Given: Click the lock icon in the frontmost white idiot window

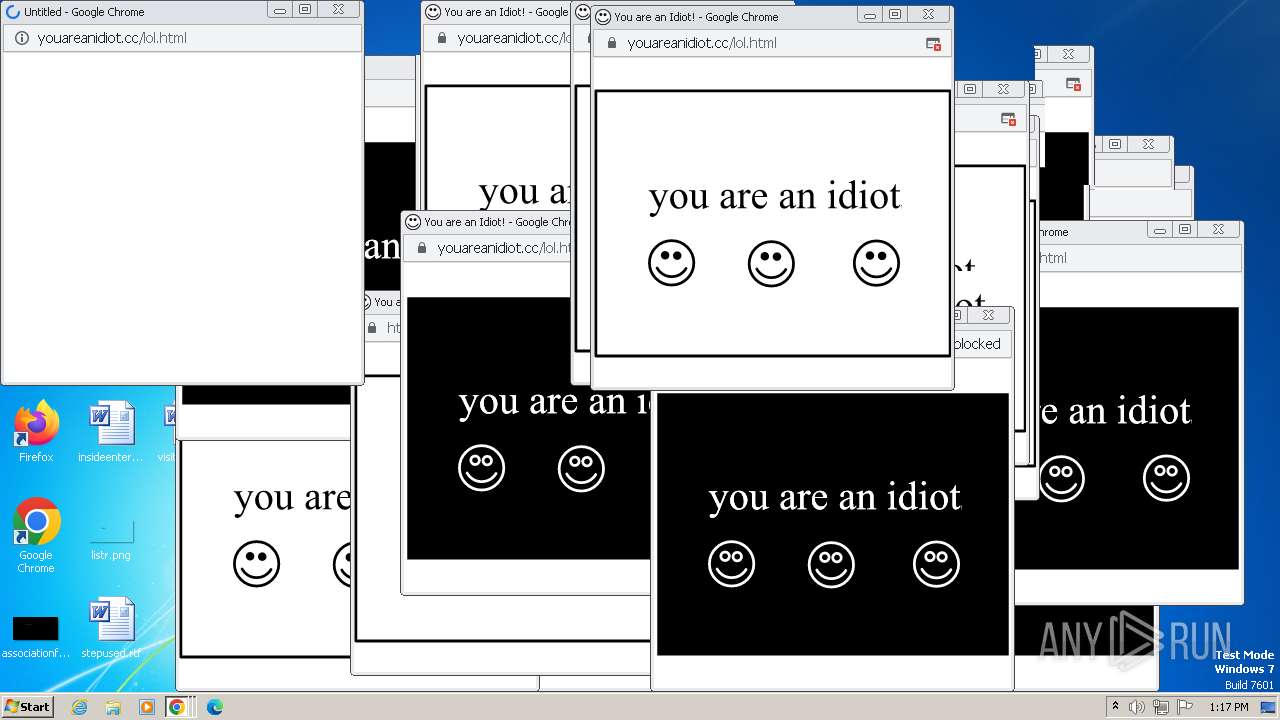Looking at the screenshot, I should tap(612, 43).
